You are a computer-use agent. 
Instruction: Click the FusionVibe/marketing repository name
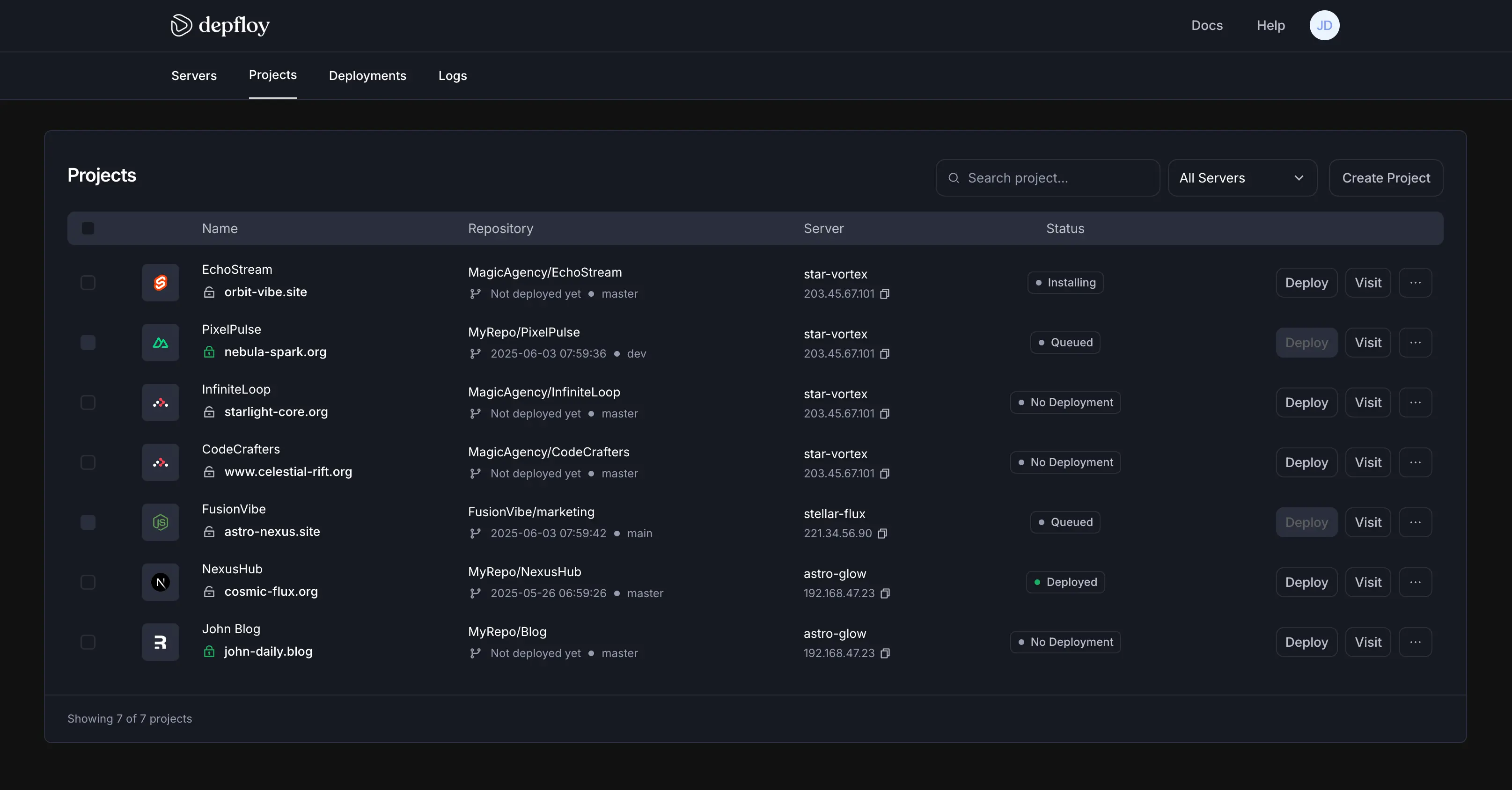(531, 512)
